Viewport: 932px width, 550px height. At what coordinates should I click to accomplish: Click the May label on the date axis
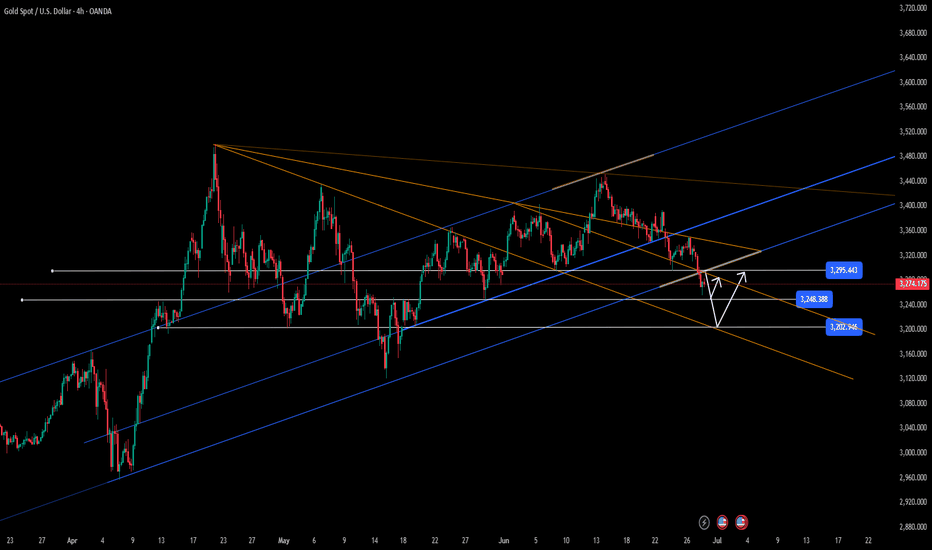[x=284, y=540]
